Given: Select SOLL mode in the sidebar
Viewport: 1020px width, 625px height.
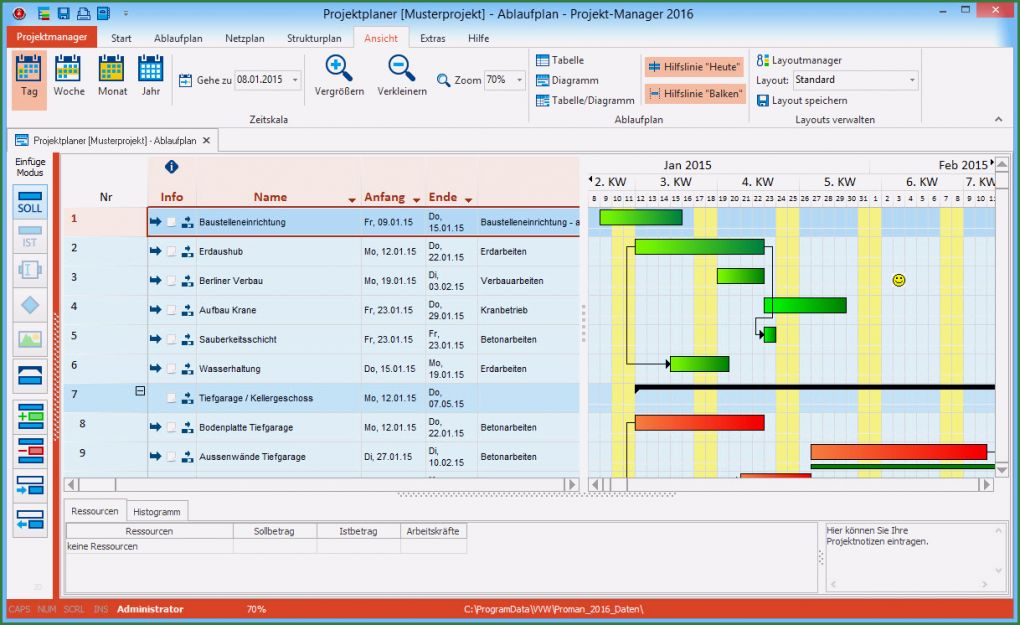Looking at the screenshot, I should coord(30,203).
